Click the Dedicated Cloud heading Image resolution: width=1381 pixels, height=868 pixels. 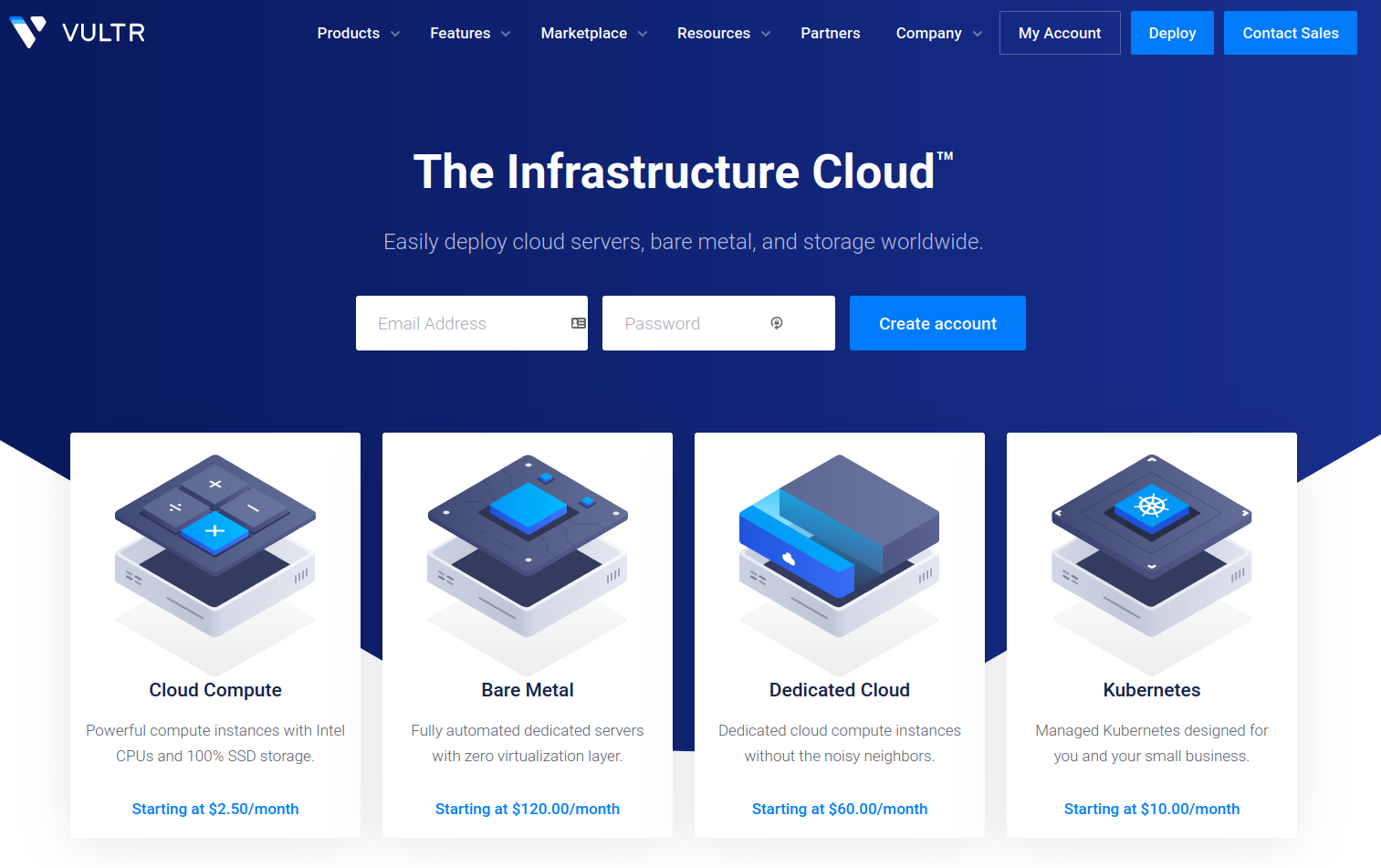840,690
